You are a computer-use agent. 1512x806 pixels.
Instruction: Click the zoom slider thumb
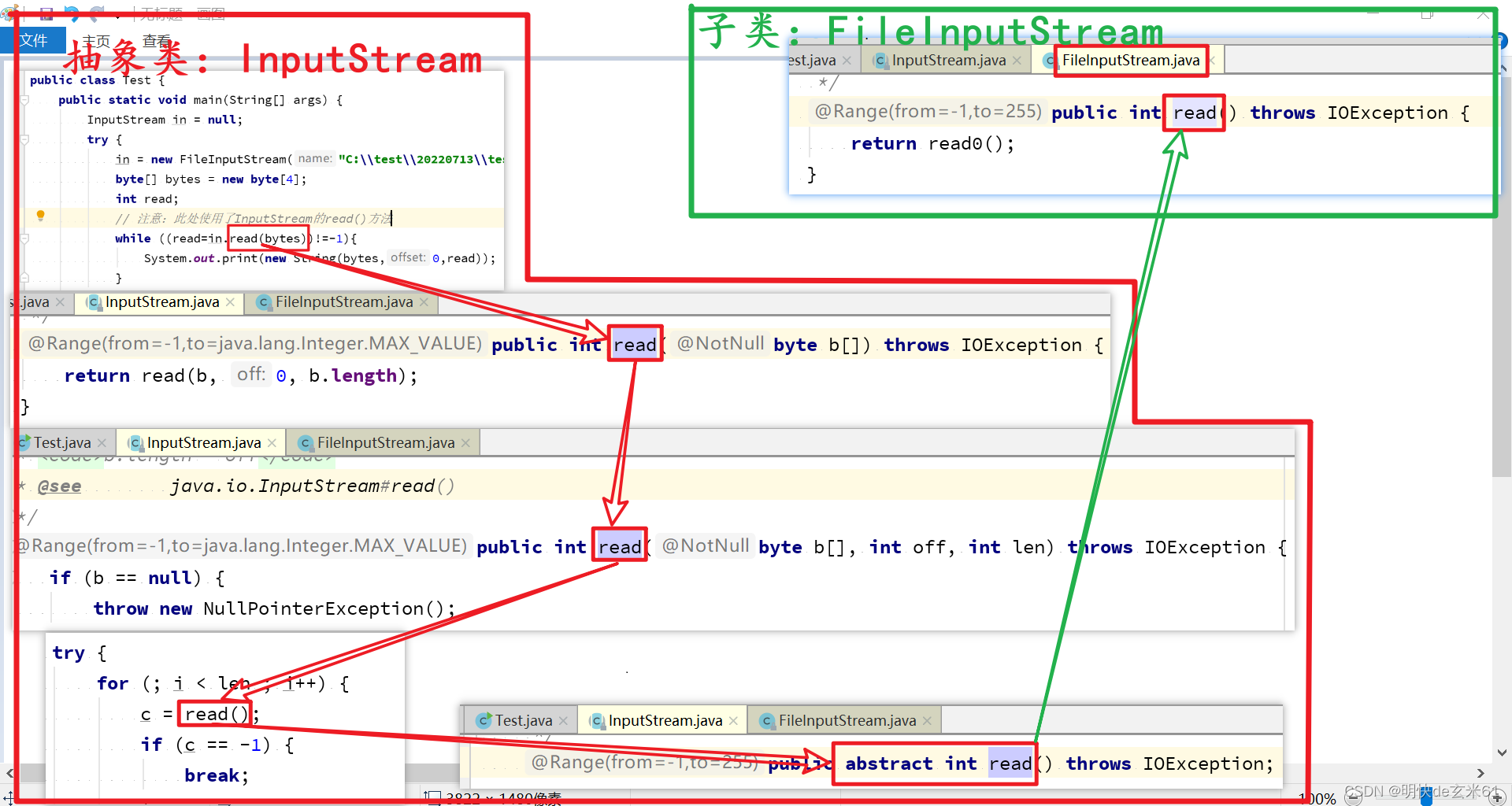[x=1426, y=798]
